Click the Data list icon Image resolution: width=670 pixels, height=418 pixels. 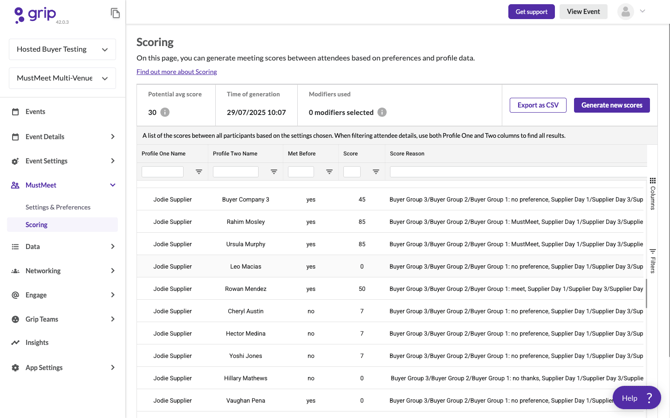(15, 247)
